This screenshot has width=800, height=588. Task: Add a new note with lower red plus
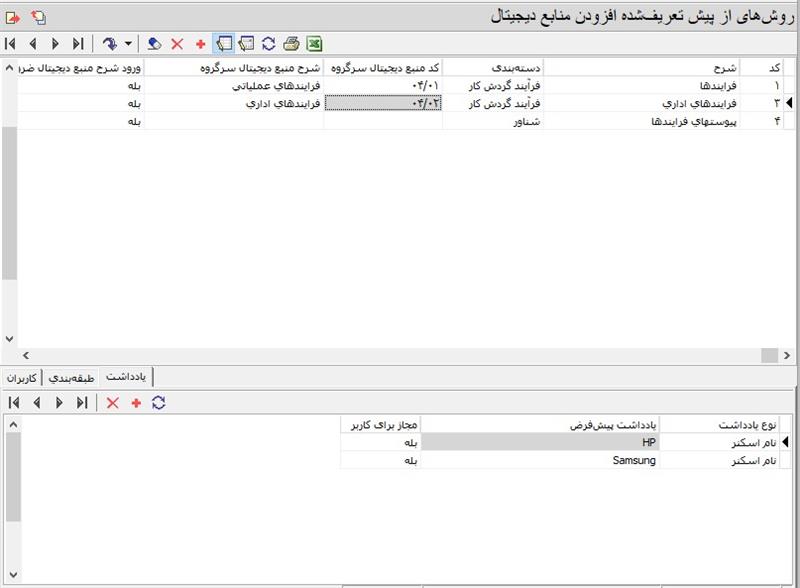pyautogui.click(x=136, y=402)
